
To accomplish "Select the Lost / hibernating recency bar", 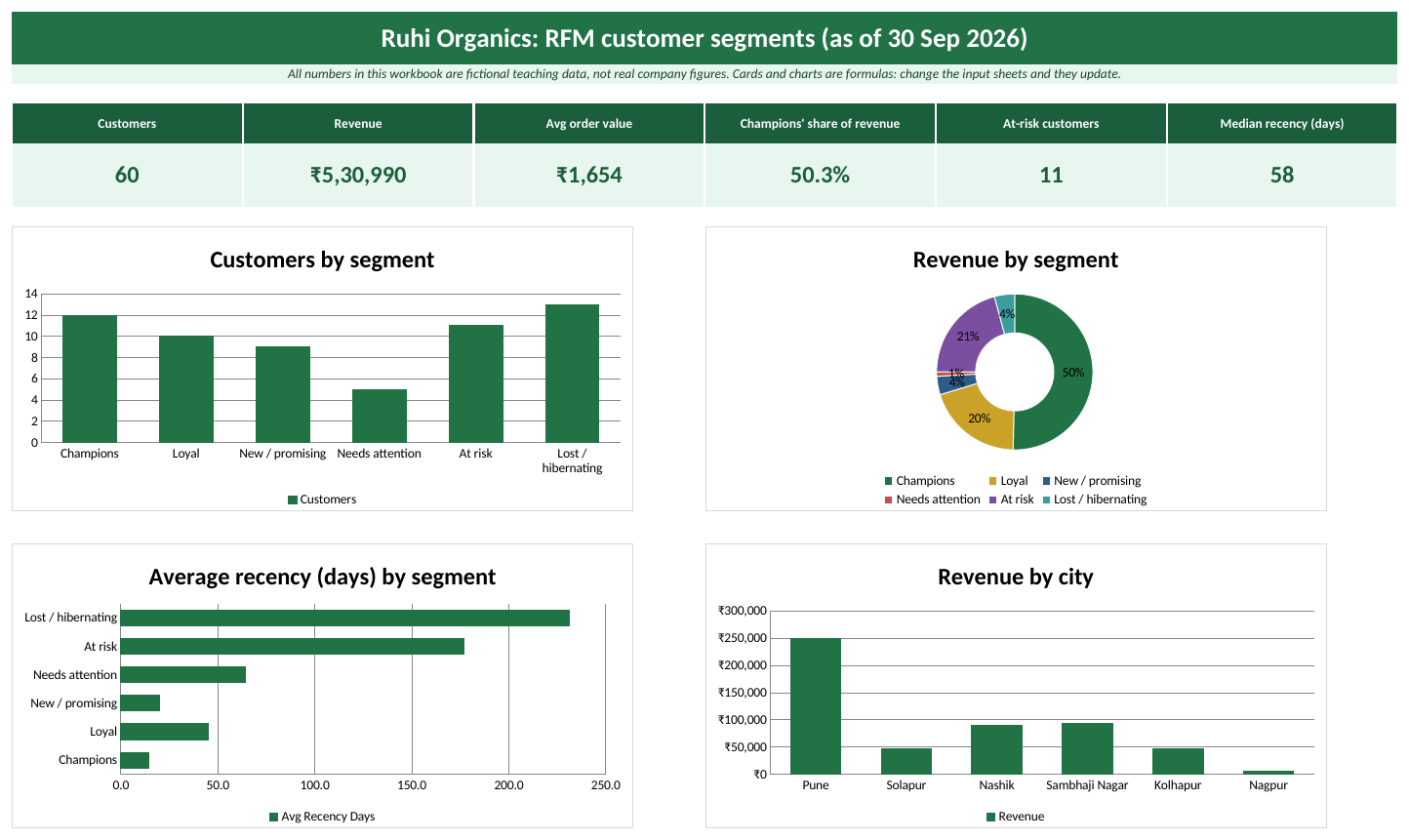I will 345,619.
